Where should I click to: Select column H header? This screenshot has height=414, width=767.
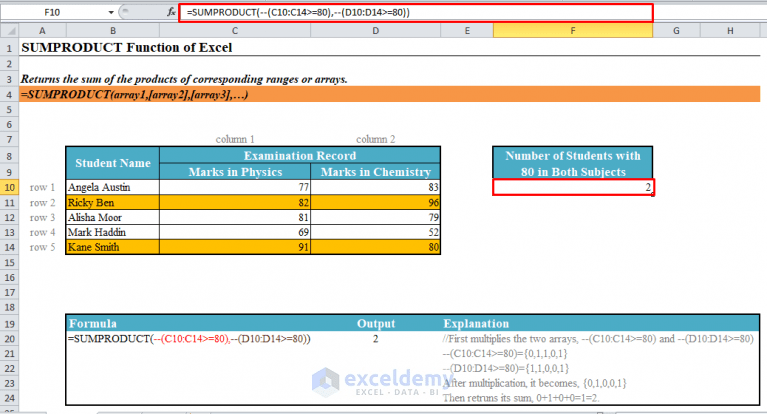(730, 31)
